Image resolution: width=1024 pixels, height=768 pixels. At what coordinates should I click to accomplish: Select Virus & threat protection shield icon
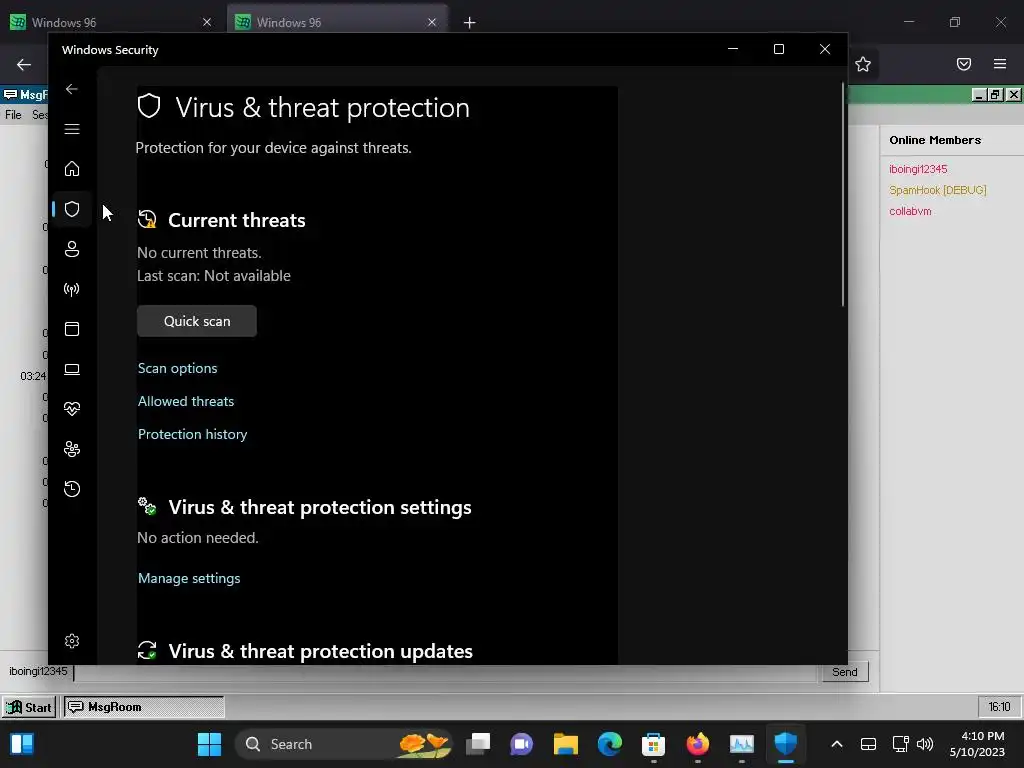pyautogui.click(x=72, y=209)
